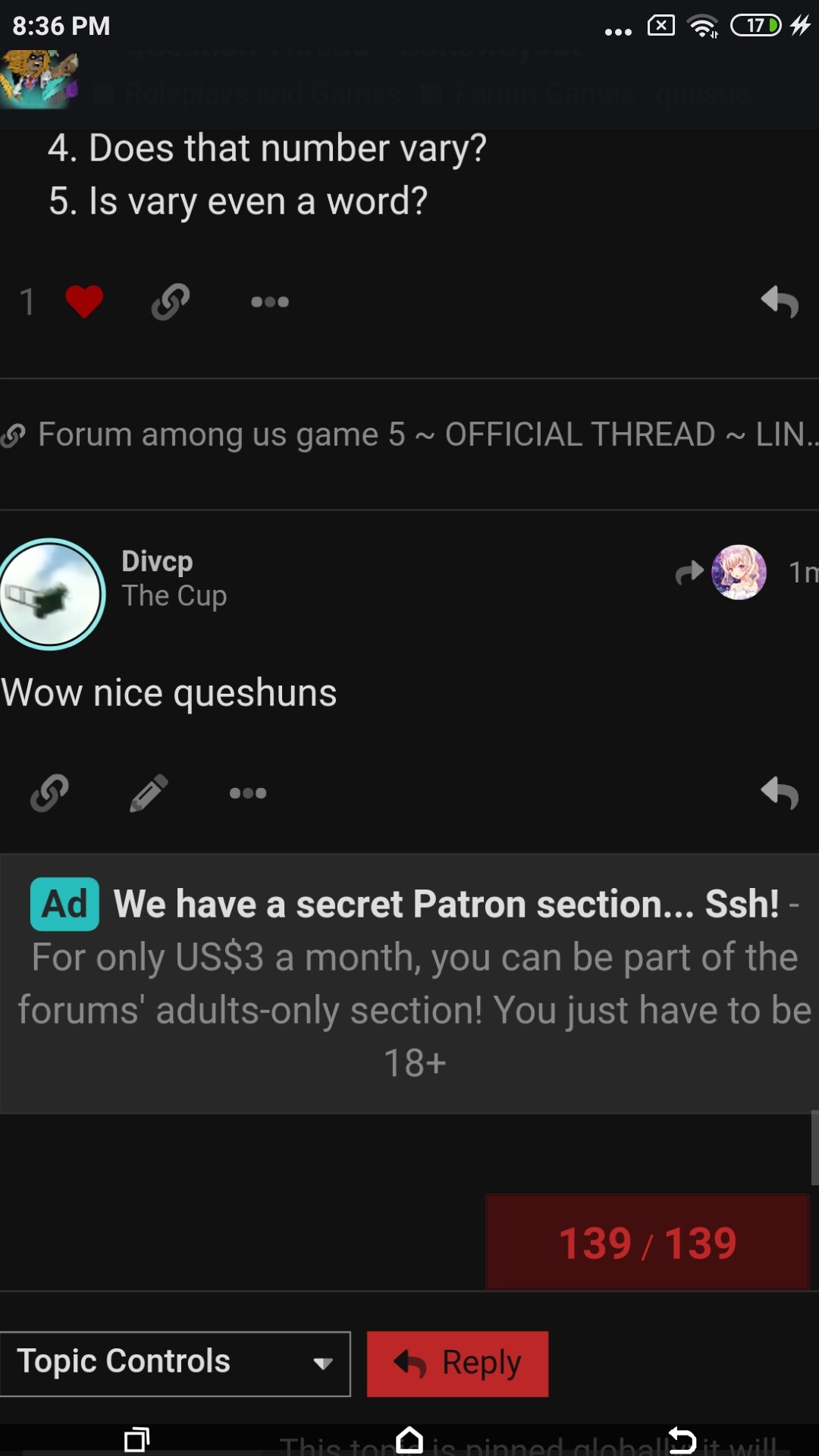
Task: Show the in-reply-to anime avatar
Action: pos(739,572)
